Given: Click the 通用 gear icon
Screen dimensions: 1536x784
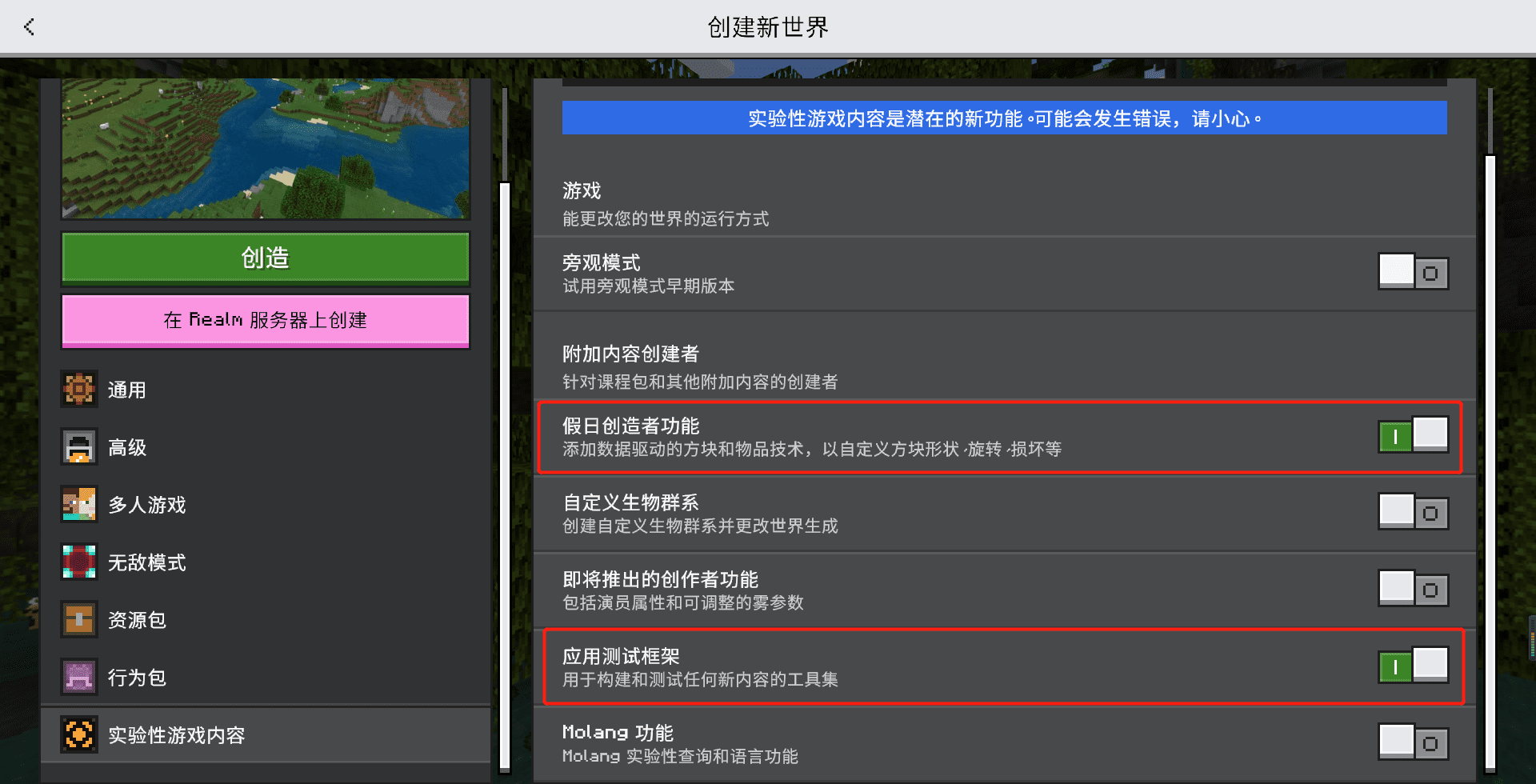Looking at the screenshot, I should point(79,390).
